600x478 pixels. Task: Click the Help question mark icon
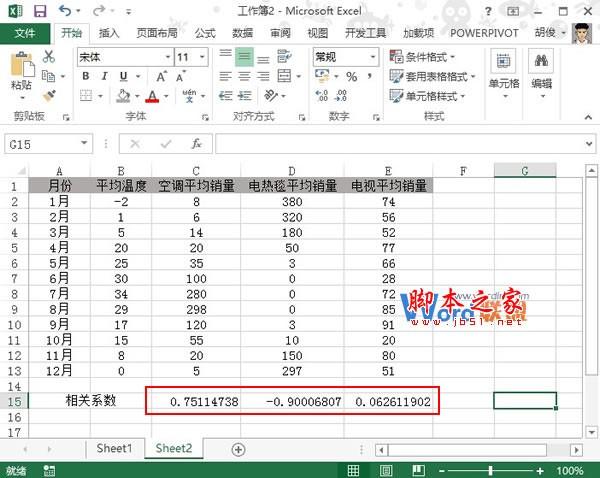point(488,11)
